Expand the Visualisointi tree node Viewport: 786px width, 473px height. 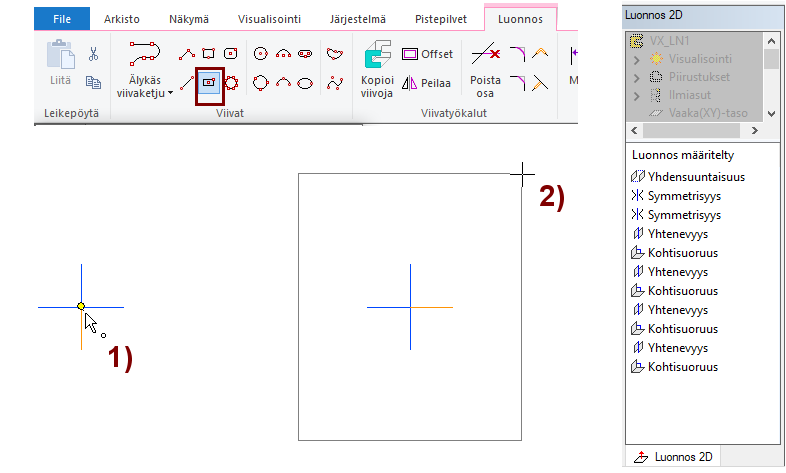[637, 59]
